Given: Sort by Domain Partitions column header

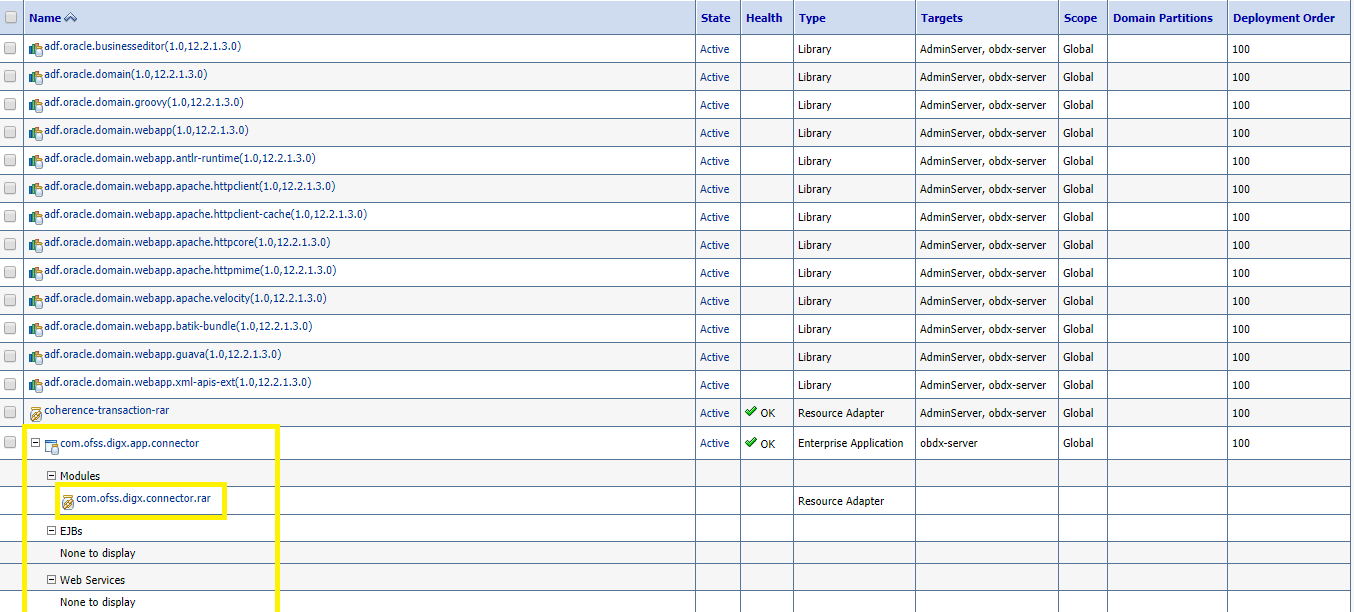Looking at the screenshot, I should (1163, 18).
